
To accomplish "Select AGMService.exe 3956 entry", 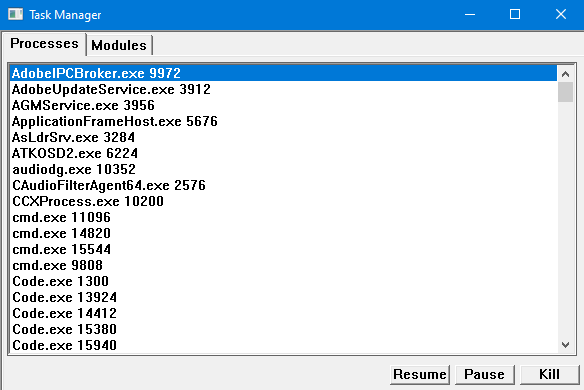I will (x=283, y=105).
